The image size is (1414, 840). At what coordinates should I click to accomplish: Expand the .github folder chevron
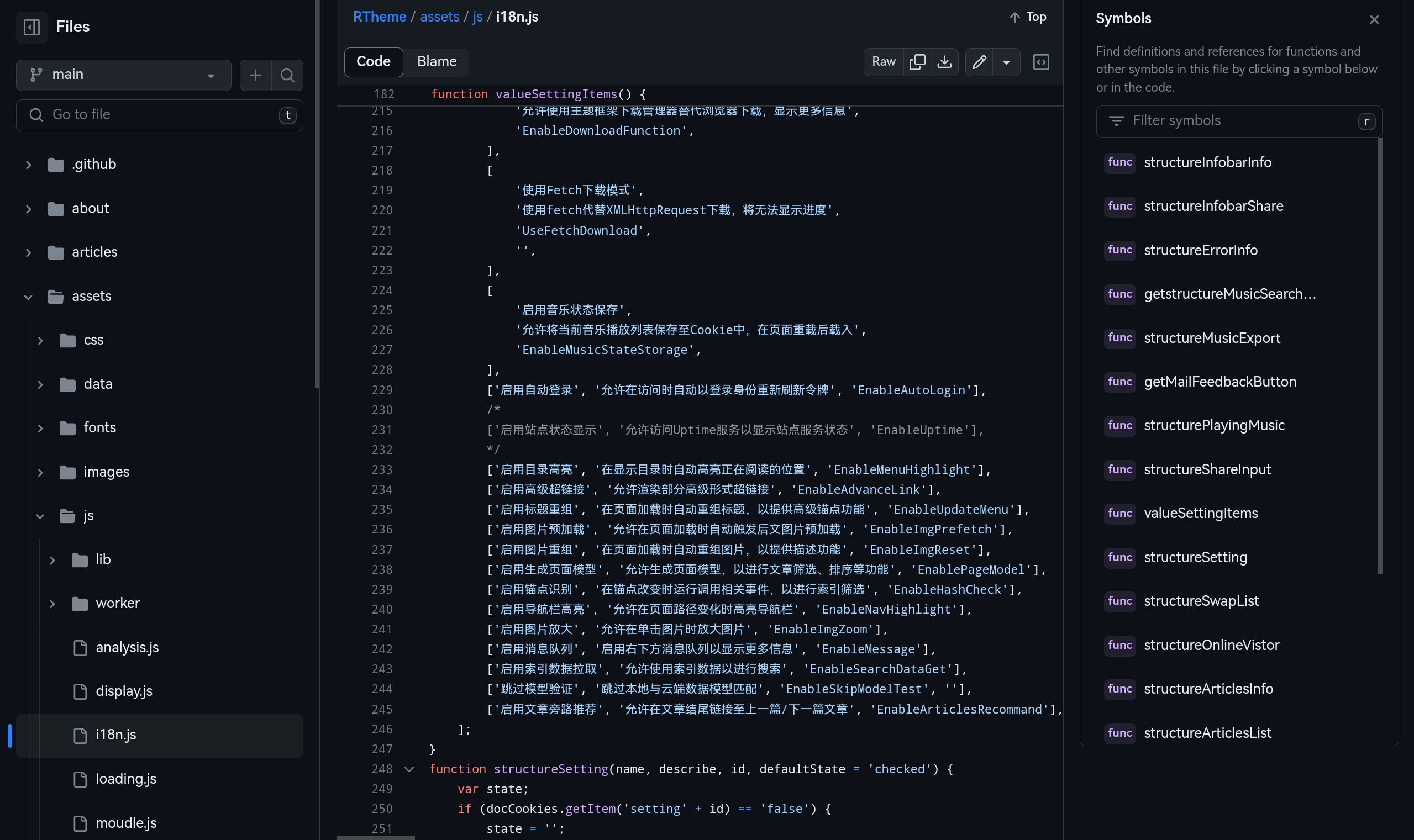pyautogui.click(x=28, y=165)
